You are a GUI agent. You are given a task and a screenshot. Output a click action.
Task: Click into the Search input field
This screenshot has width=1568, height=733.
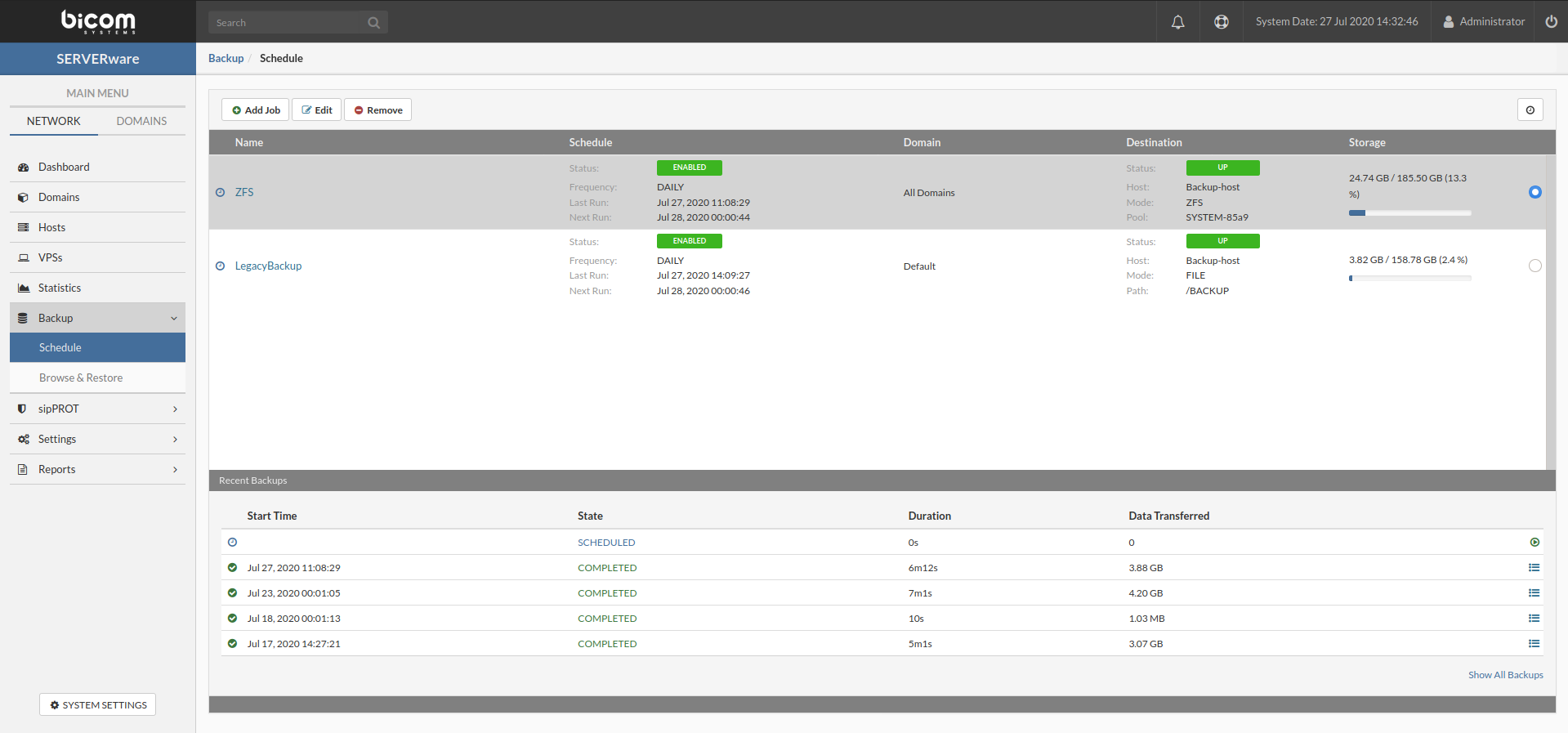coord(286,23)
